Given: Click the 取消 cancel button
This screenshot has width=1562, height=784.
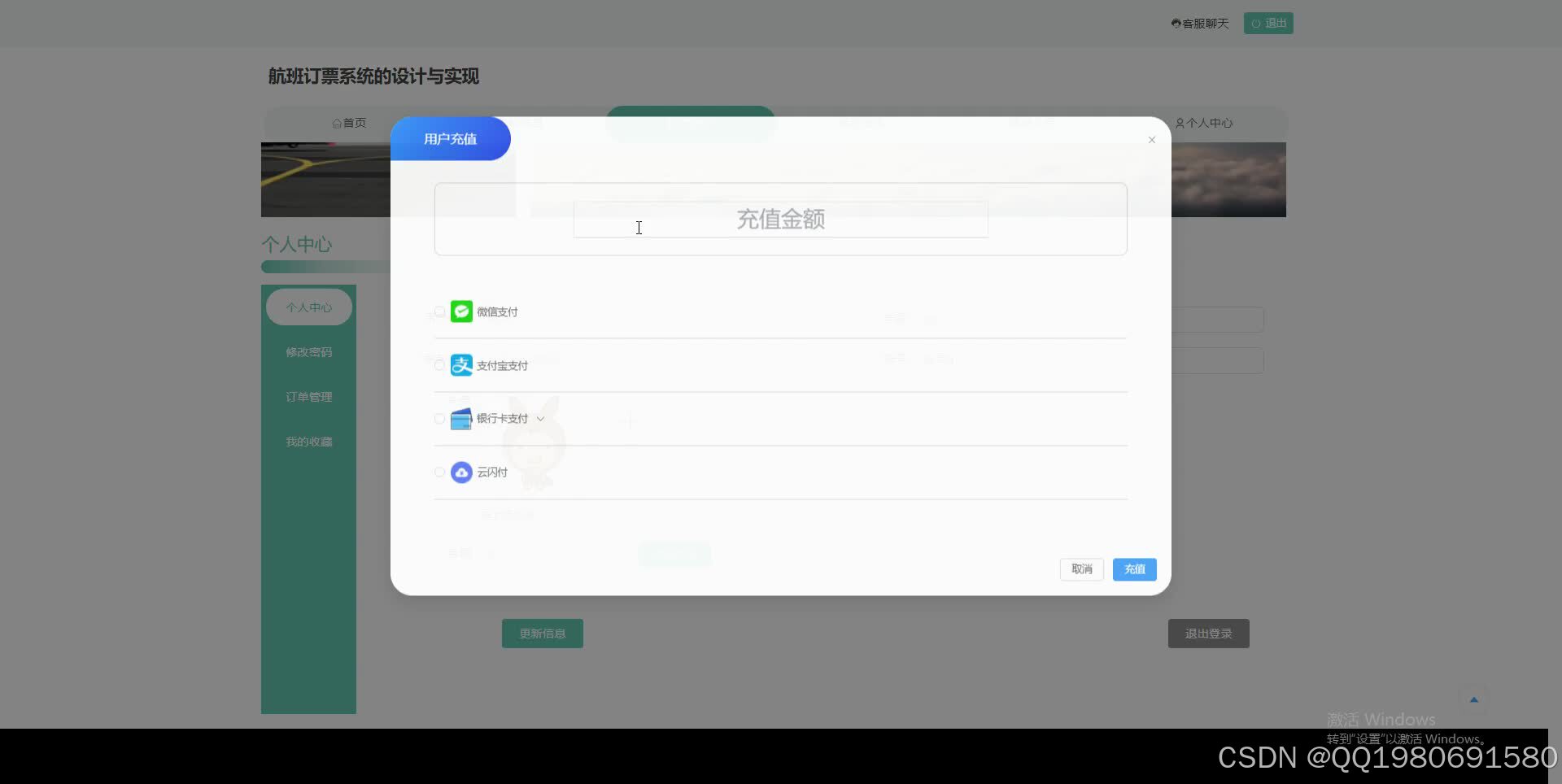Looking at the screenshot, I should (x=1081, y=569).
